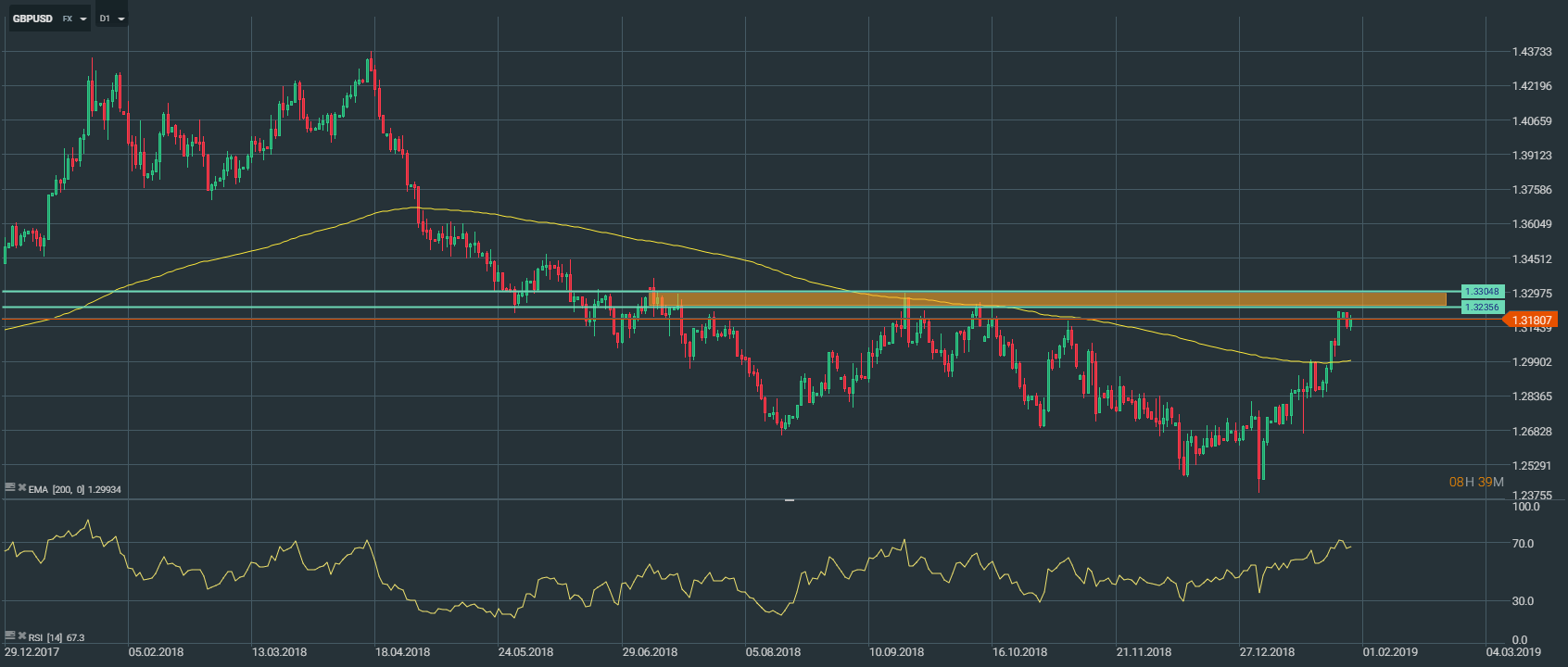Open RSI indicator settings icon

10,636
